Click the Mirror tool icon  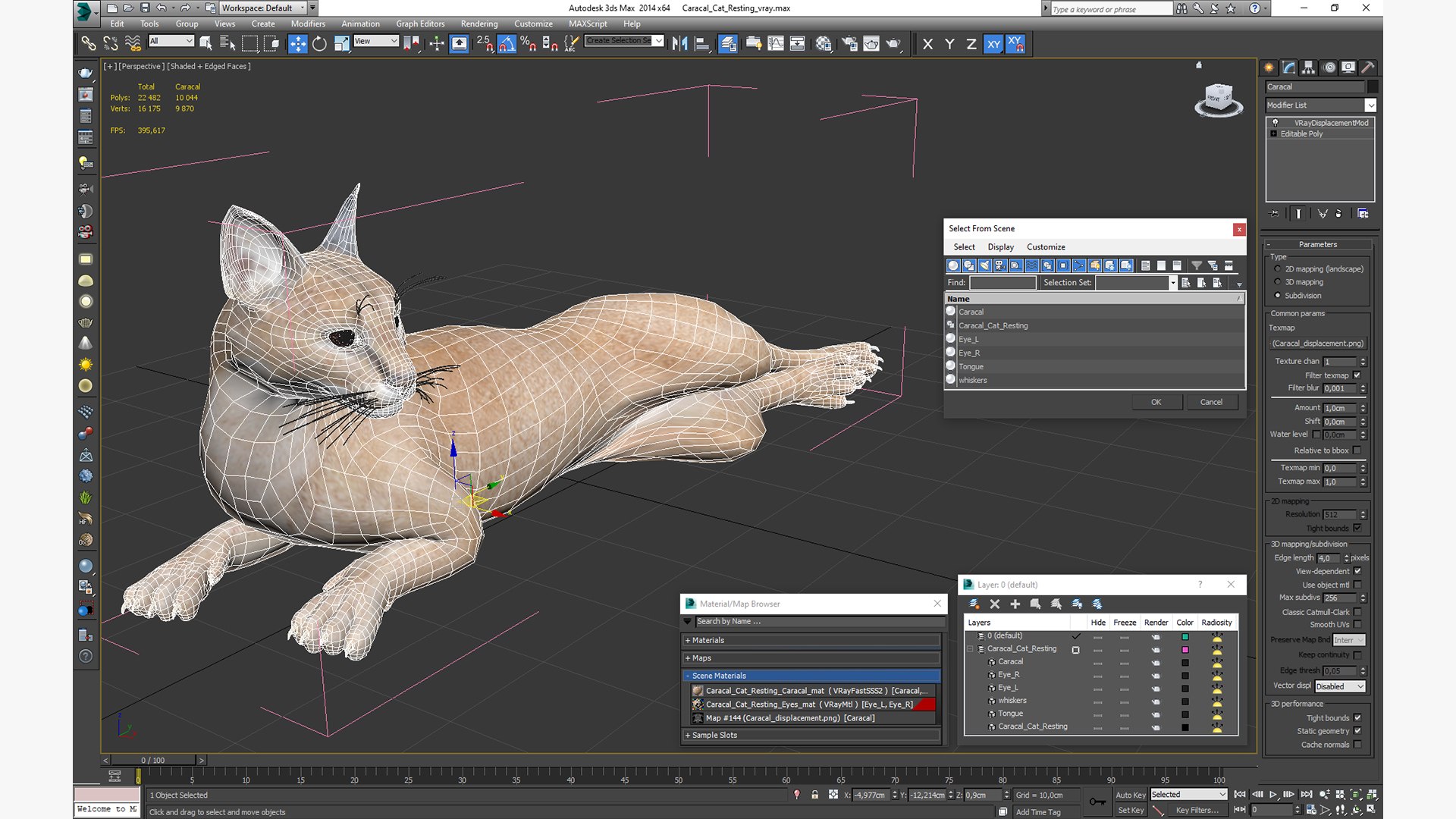pyautogui.click(x=680, y=44)
